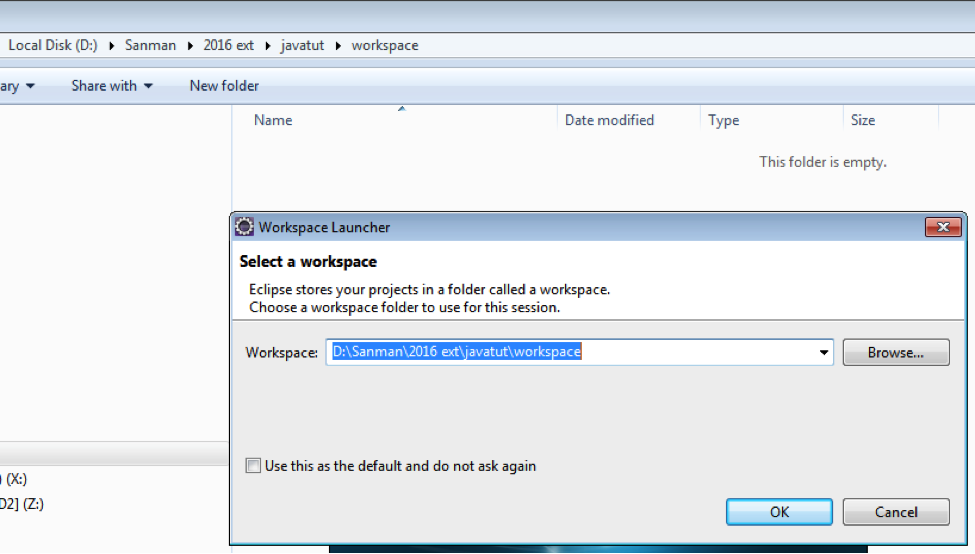
Task: Click the Browse... button
Action: point(896,353)
